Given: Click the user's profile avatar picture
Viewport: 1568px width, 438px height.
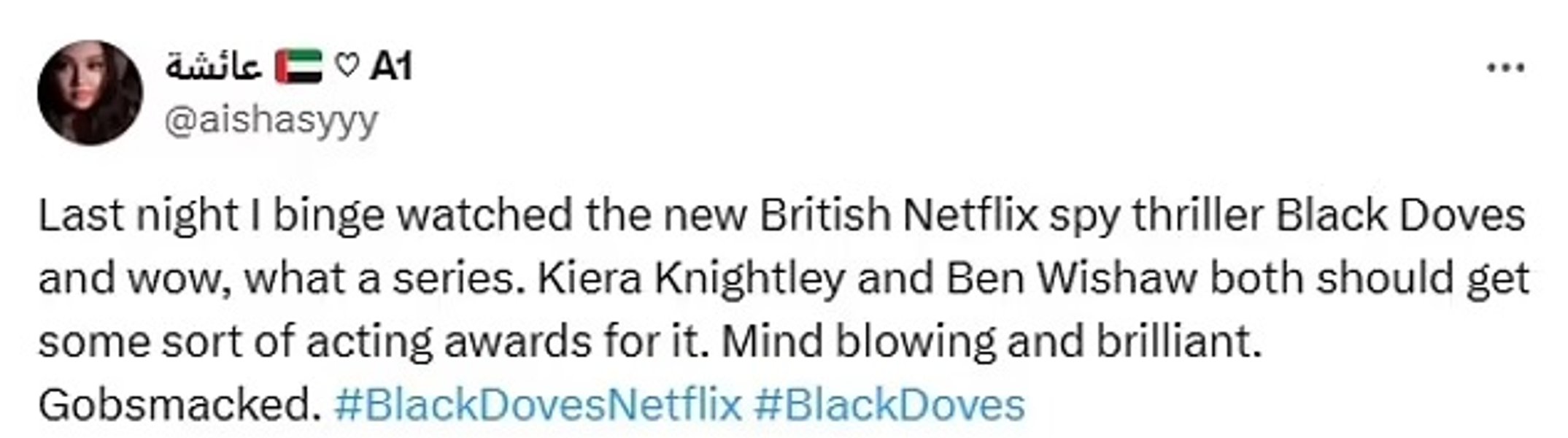Looking at the screenshot, I should tap(90, 92).
